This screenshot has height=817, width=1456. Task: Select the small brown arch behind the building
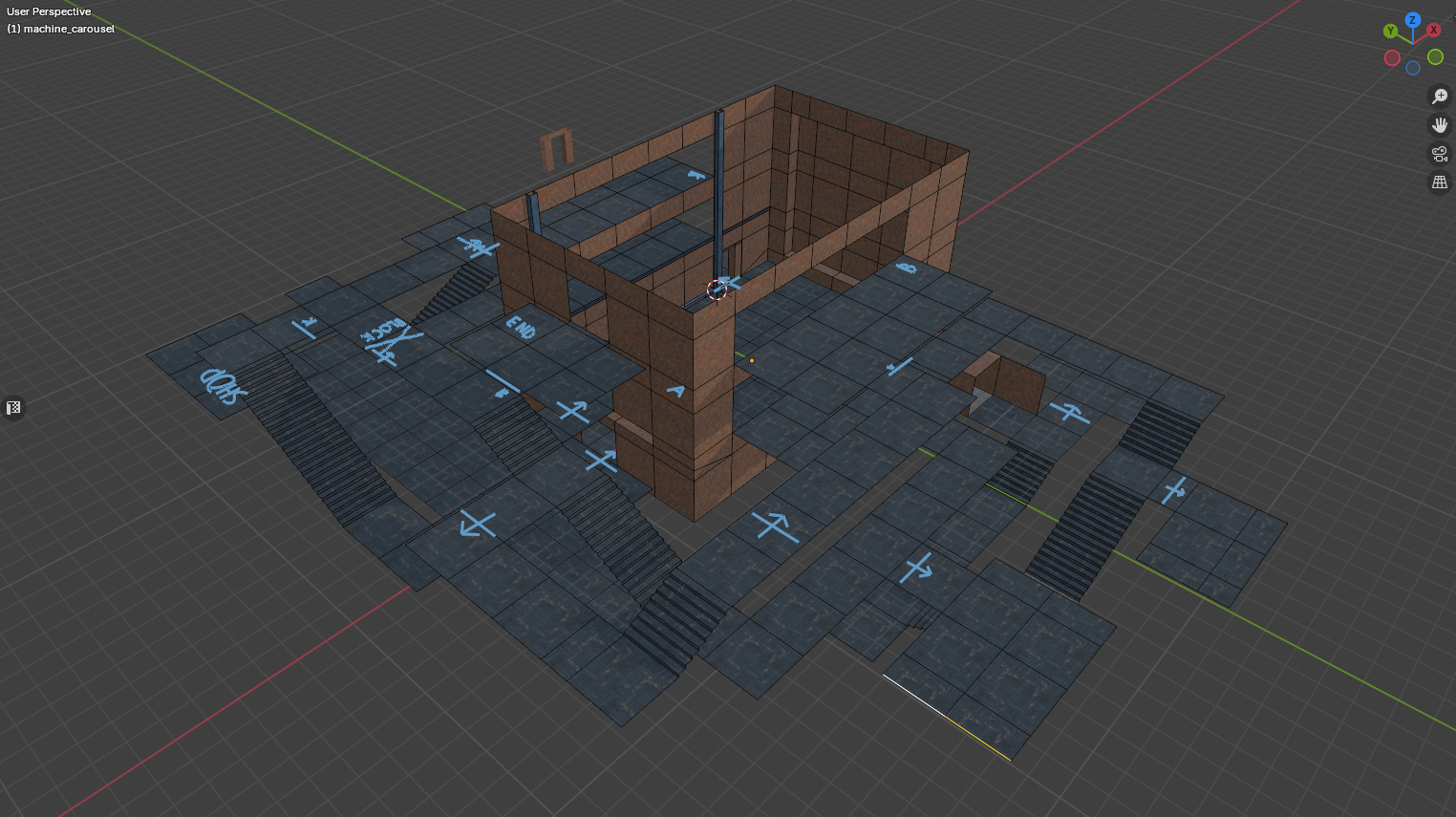pyautogui.click(x=556, y=149)
